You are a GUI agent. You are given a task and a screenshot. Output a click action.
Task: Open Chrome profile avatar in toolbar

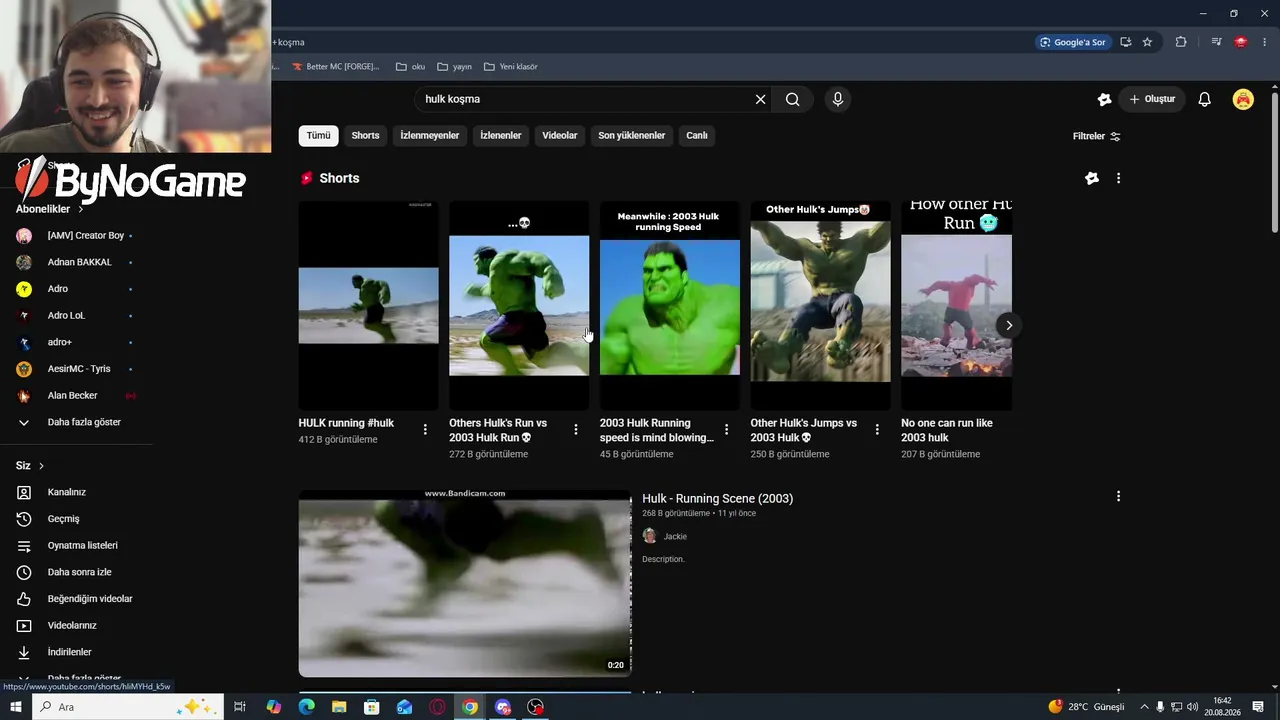point(1241,42)
